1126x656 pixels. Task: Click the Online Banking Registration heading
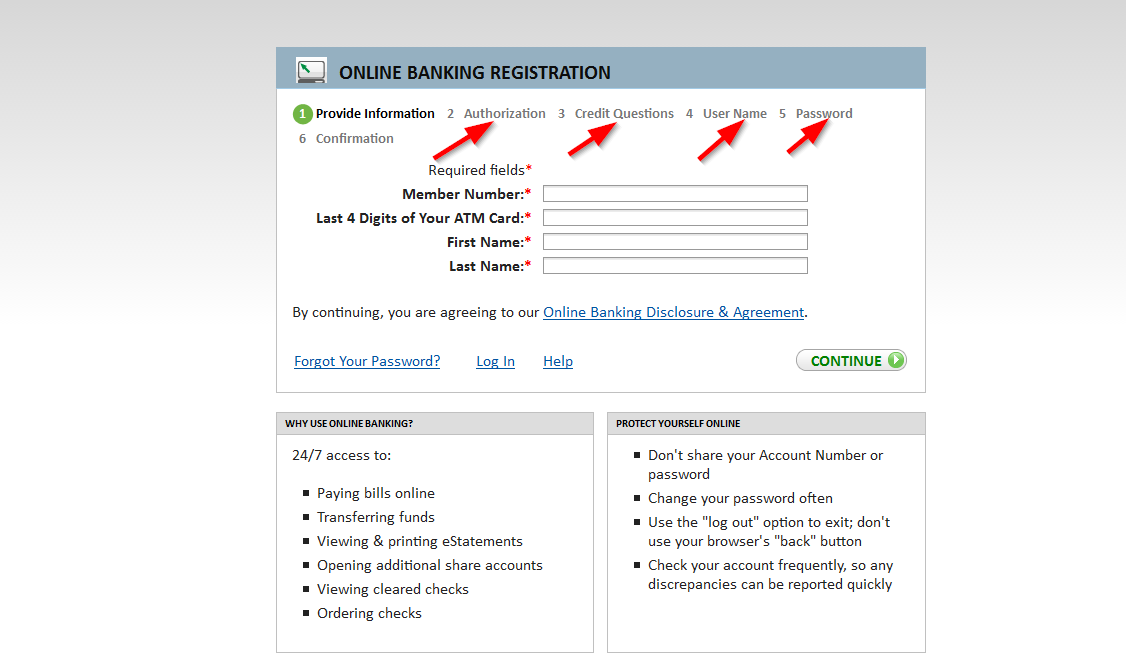[475, 72]
